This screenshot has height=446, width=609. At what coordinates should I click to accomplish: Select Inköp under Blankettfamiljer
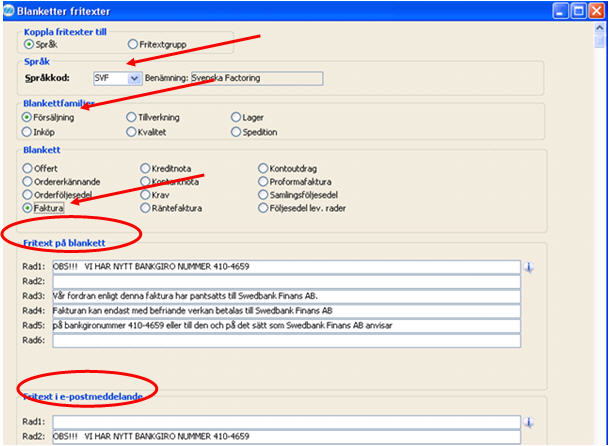[28, 132]
